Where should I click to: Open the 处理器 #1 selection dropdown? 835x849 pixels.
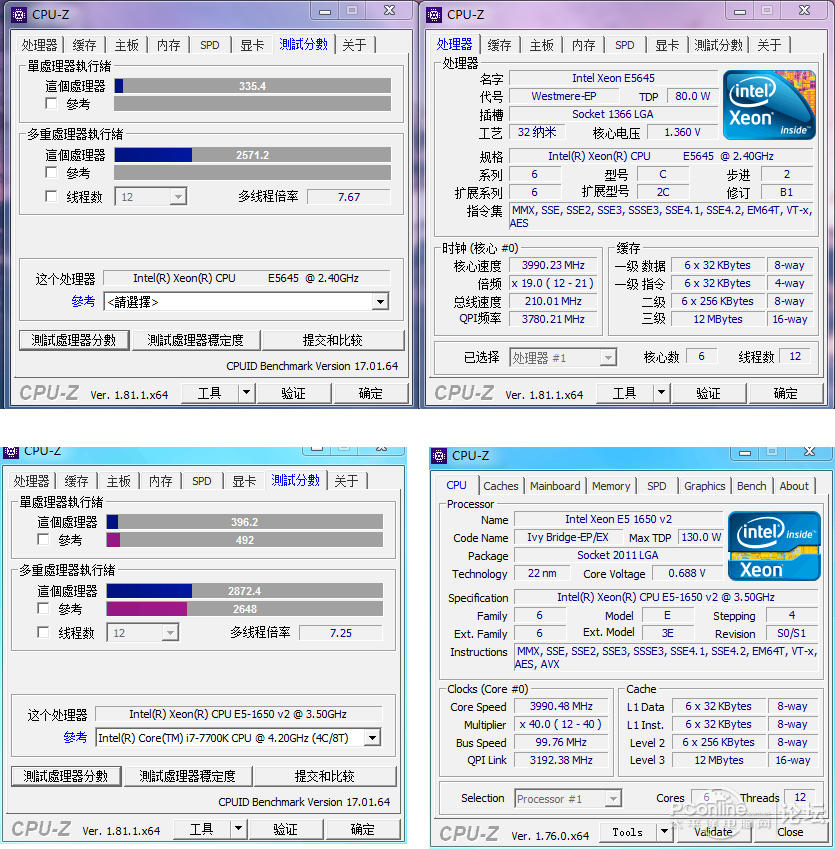[608, 358]
